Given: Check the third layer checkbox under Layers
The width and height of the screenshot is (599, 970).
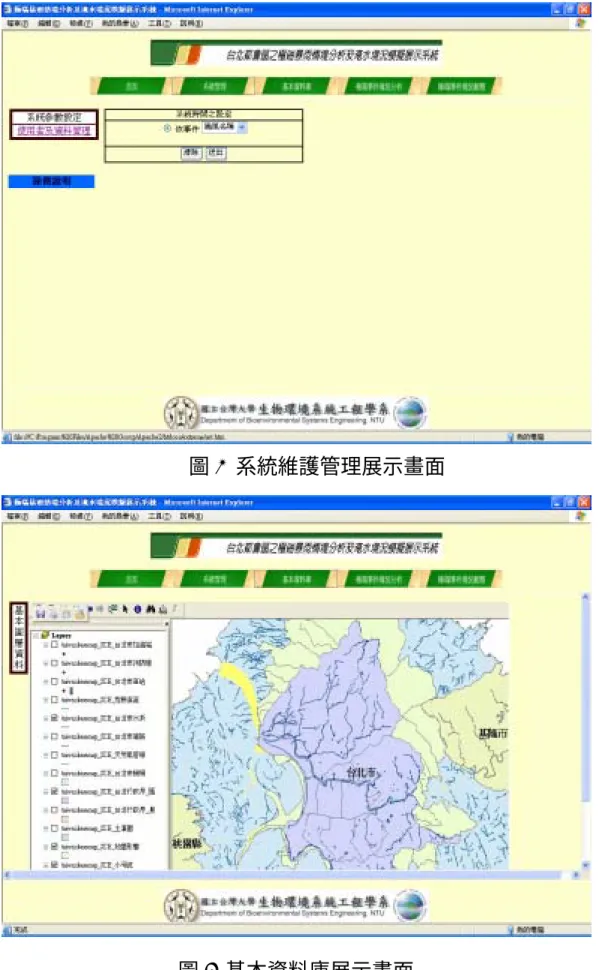Looking at the screenshot, I should click(x=54, y=681).
